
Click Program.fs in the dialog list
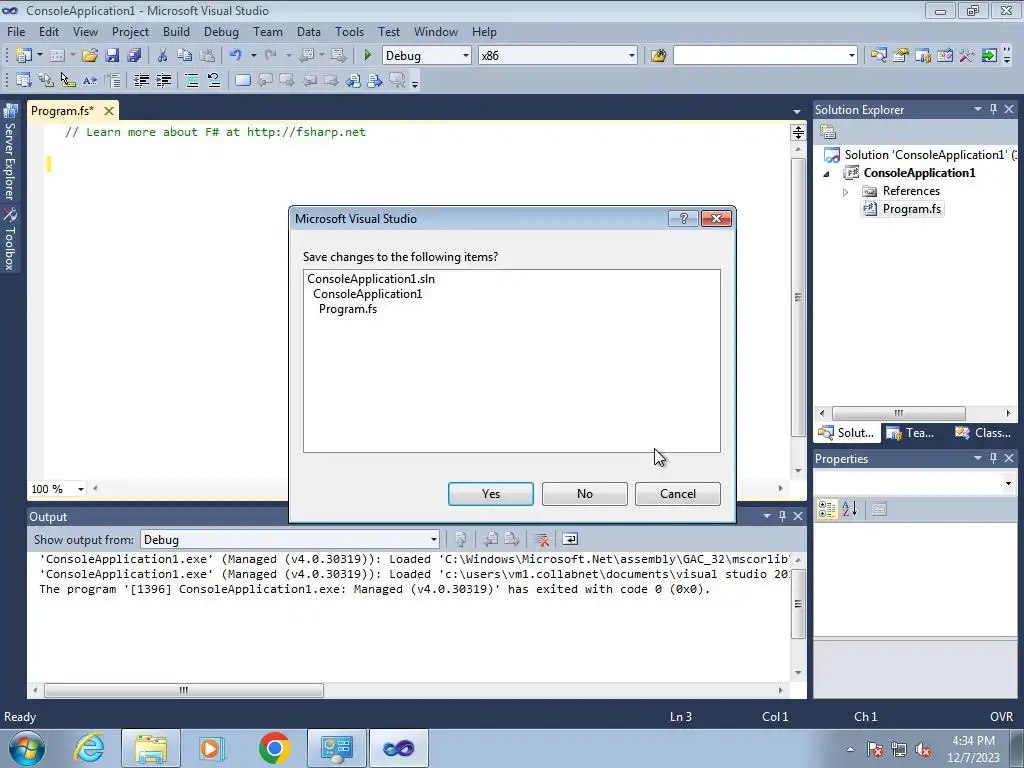(347, 309)
